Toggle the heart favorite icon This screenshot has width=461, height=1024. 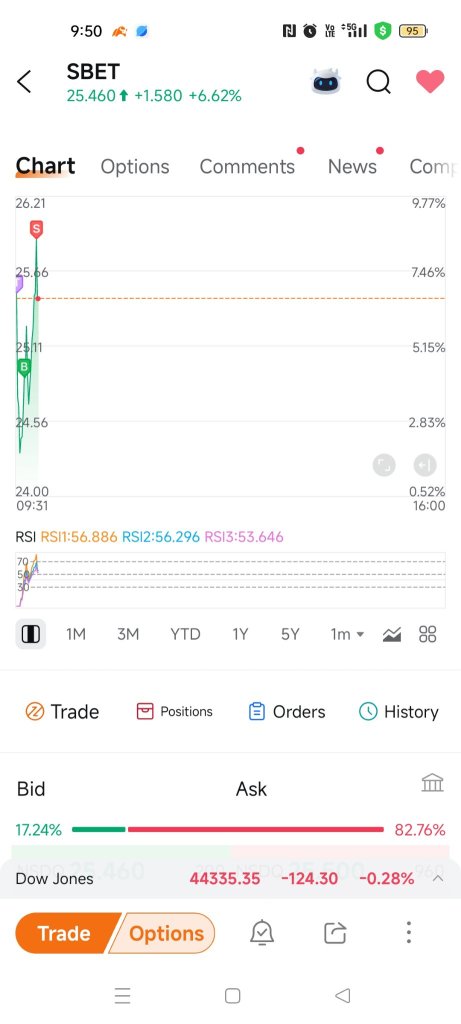(x=430, y=82)
